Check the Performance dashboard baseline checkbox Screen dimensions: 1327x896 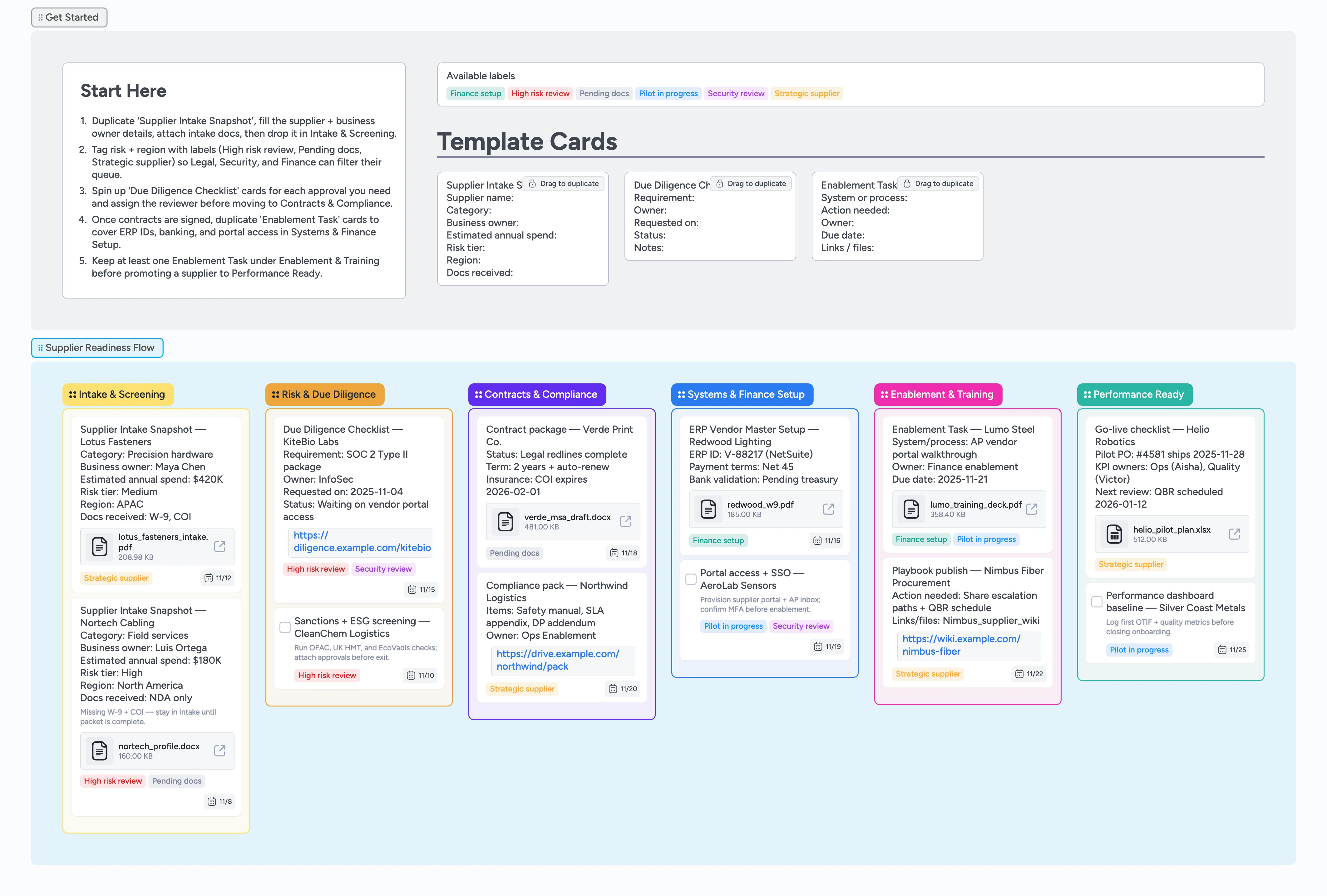tap(1097, 601)
